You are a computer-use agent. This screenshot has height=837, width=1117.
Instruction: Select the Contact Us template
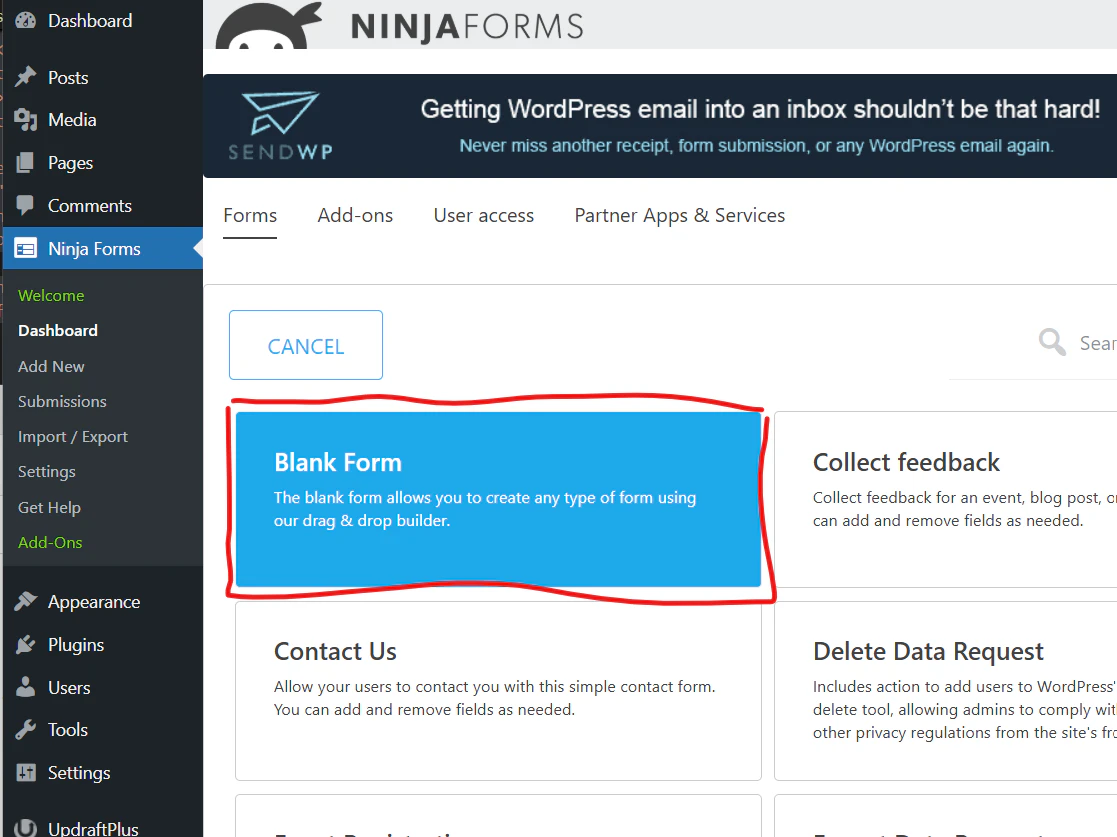coord(498,691)
